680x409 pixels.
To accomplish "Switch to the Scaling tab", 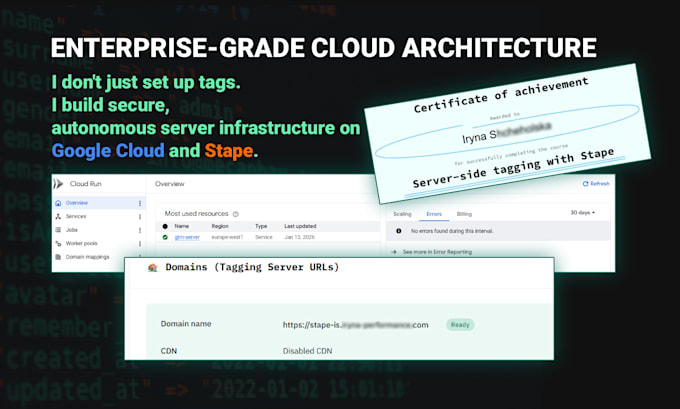I will click(x=402, y=214).
